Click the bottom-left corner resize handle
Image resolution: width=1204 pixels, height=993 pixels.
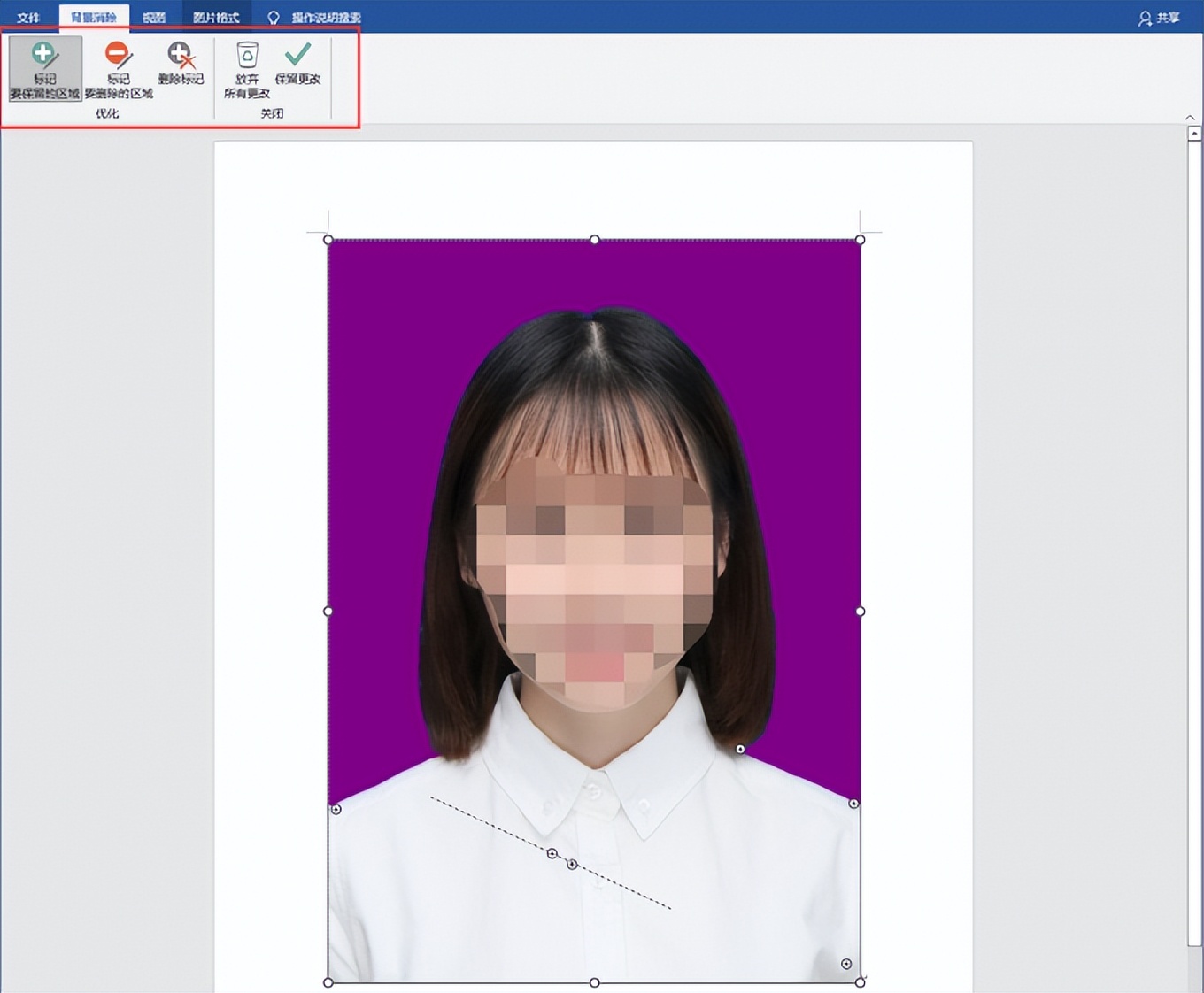pos(328,982)
